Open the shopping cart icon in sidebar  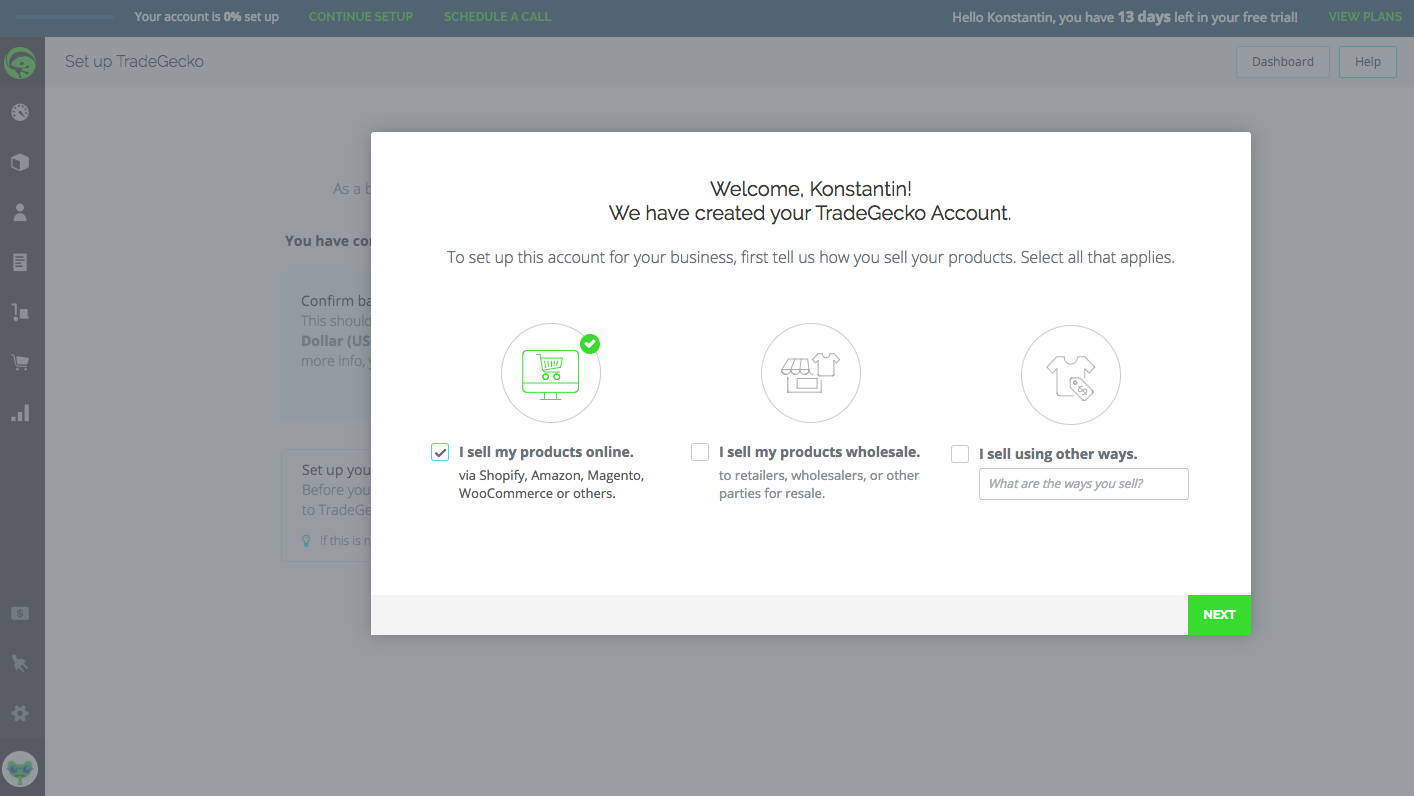(20, 362)
